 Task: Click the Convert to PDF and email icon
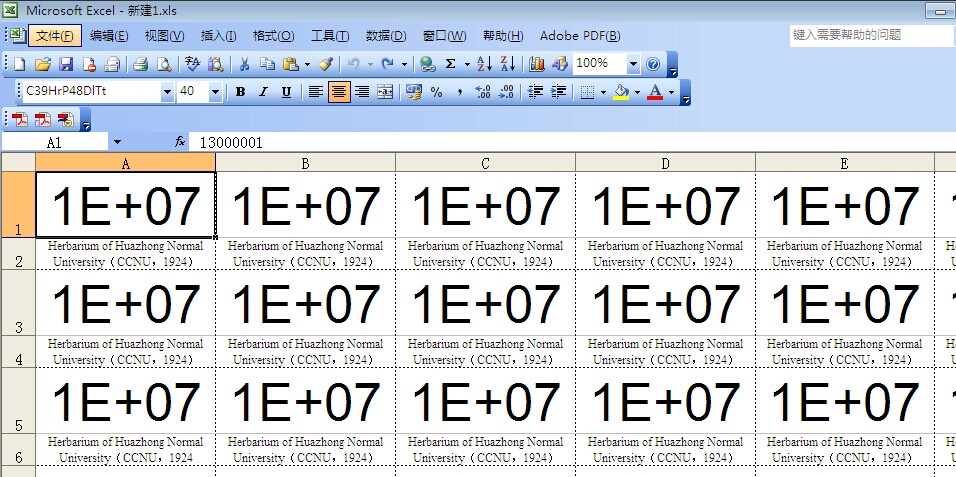[x=43, y=120]
